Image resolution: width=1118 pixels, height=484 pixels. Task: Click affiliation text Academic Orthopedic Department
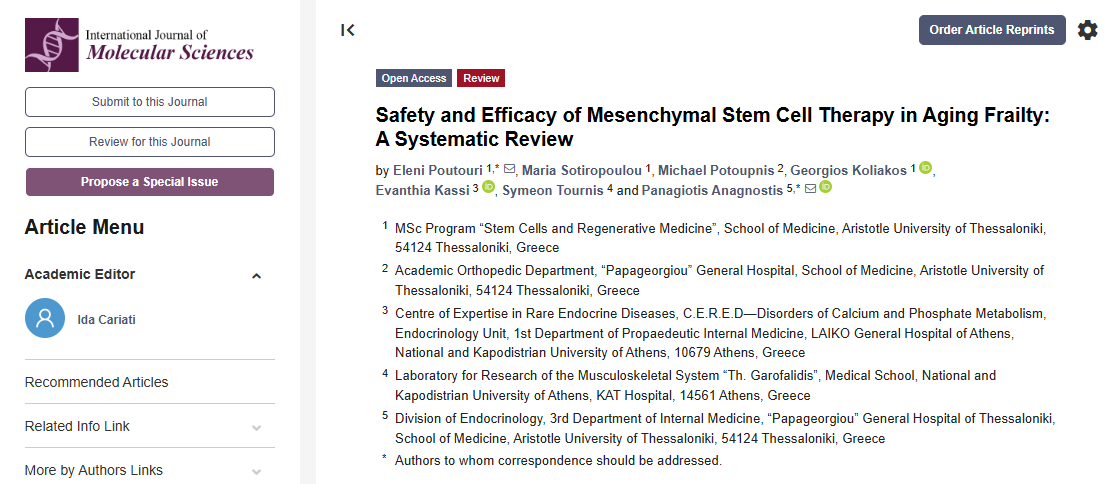[719, 281]
